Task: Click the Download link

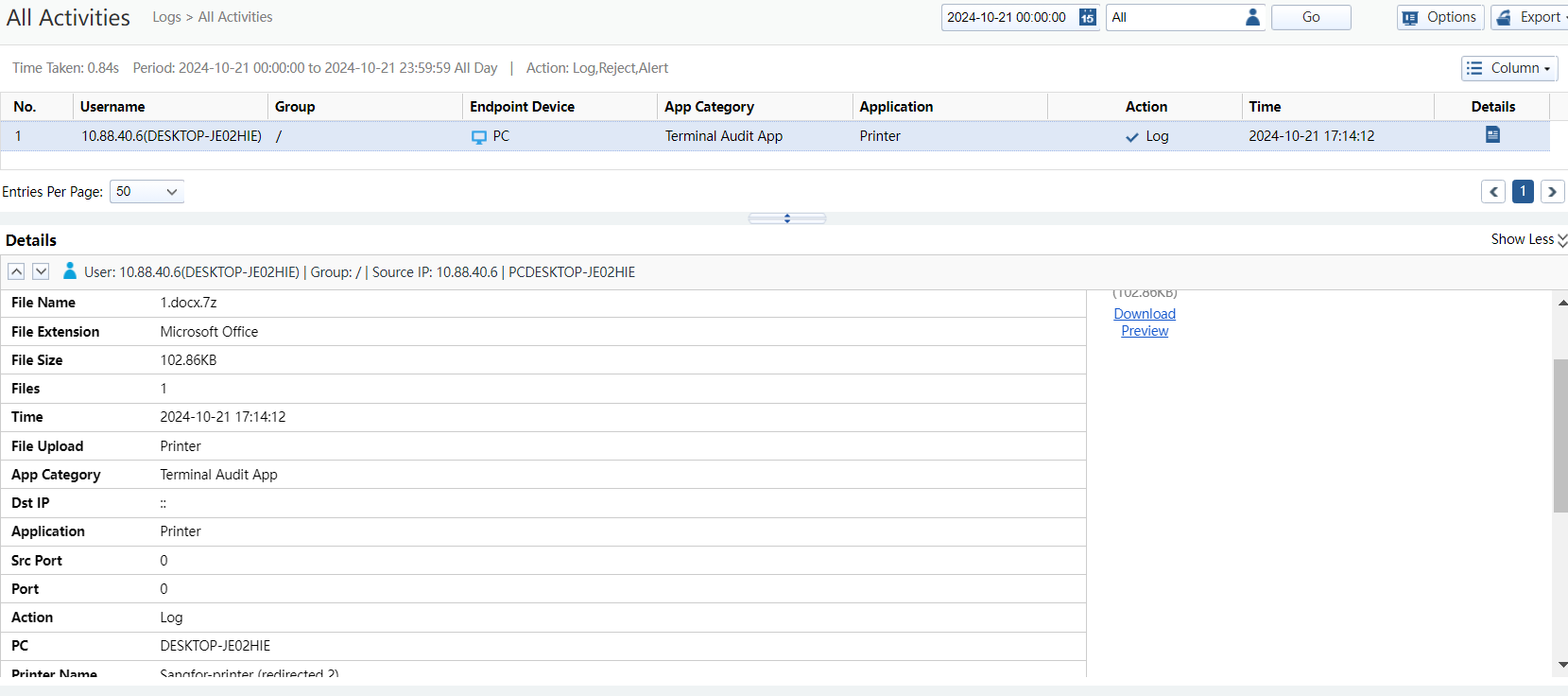Action: point(1145,314)
